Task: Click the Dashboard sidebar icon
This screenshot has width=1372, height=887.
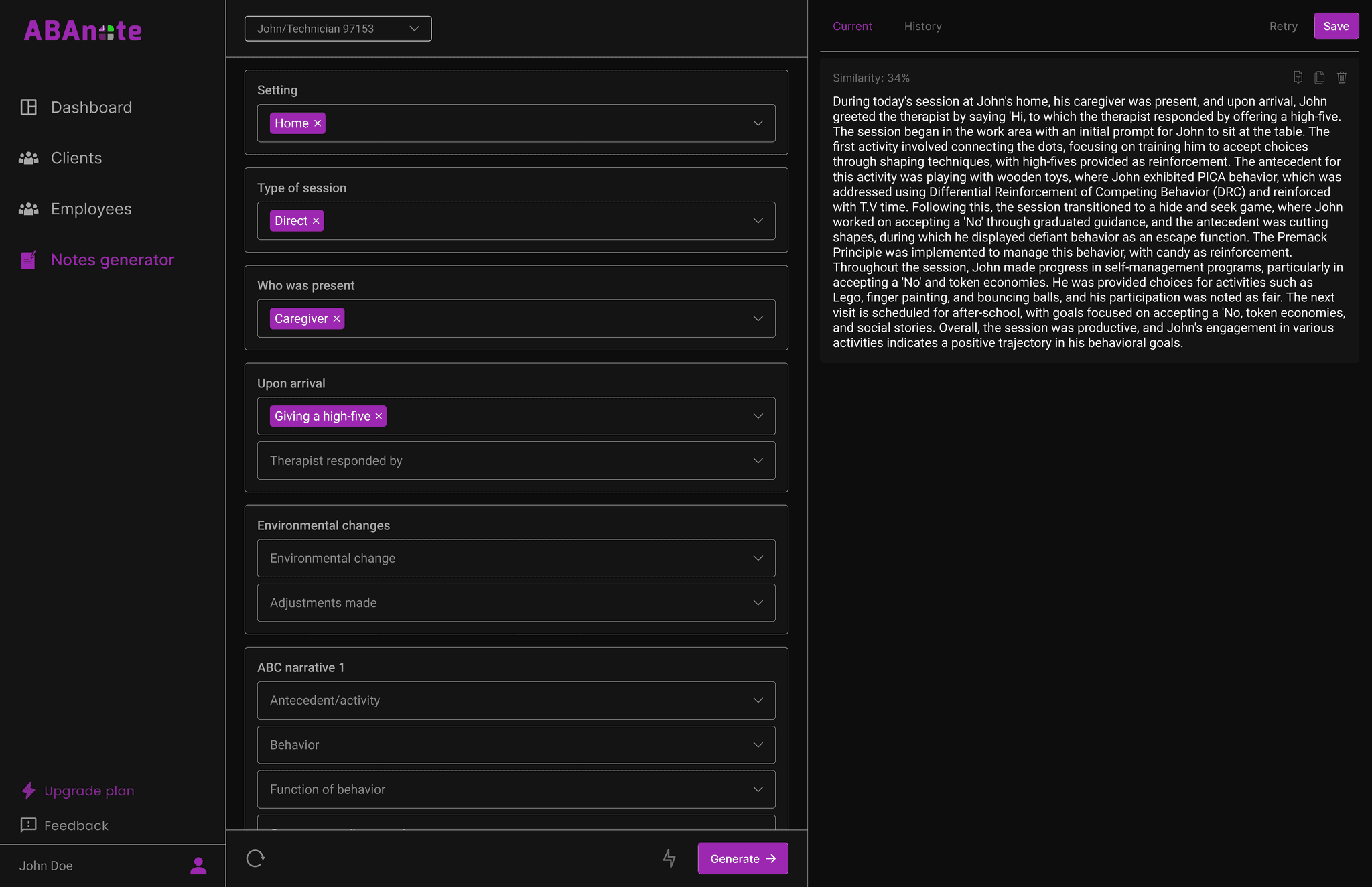Action: 29,107
